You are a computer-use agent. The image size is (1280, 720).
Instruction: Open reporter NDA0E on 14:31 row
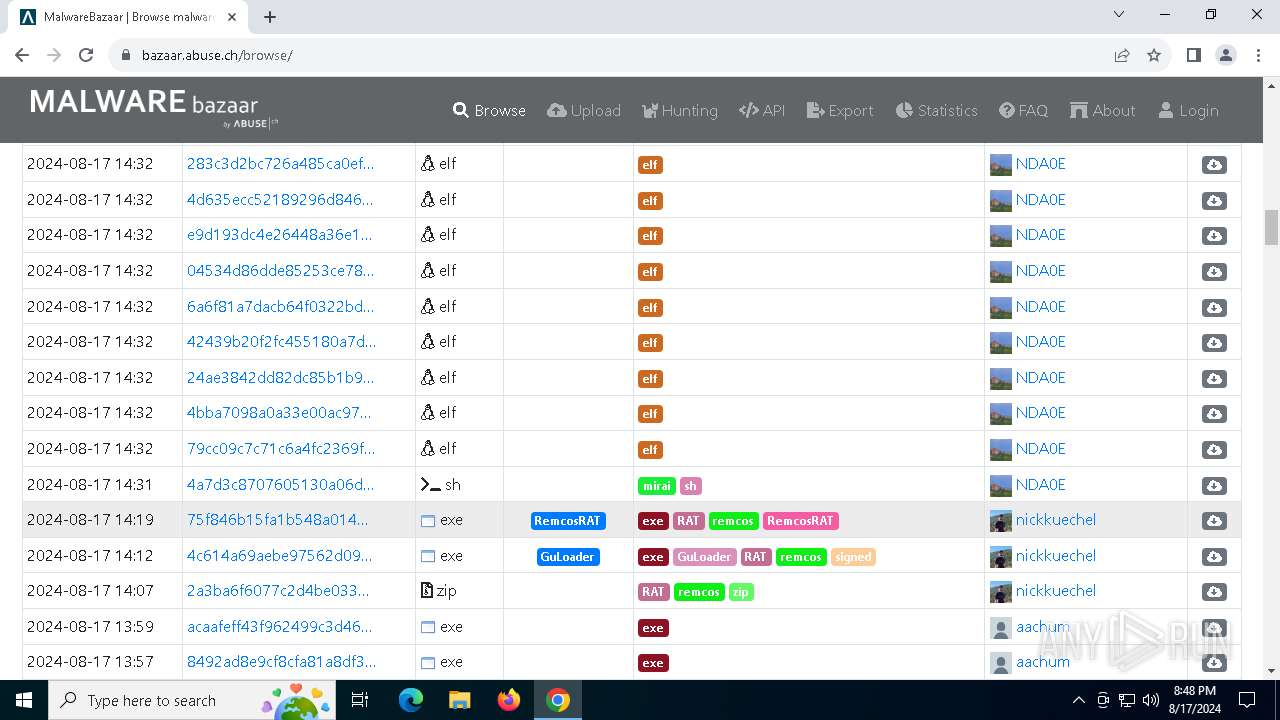(1041, 484)
